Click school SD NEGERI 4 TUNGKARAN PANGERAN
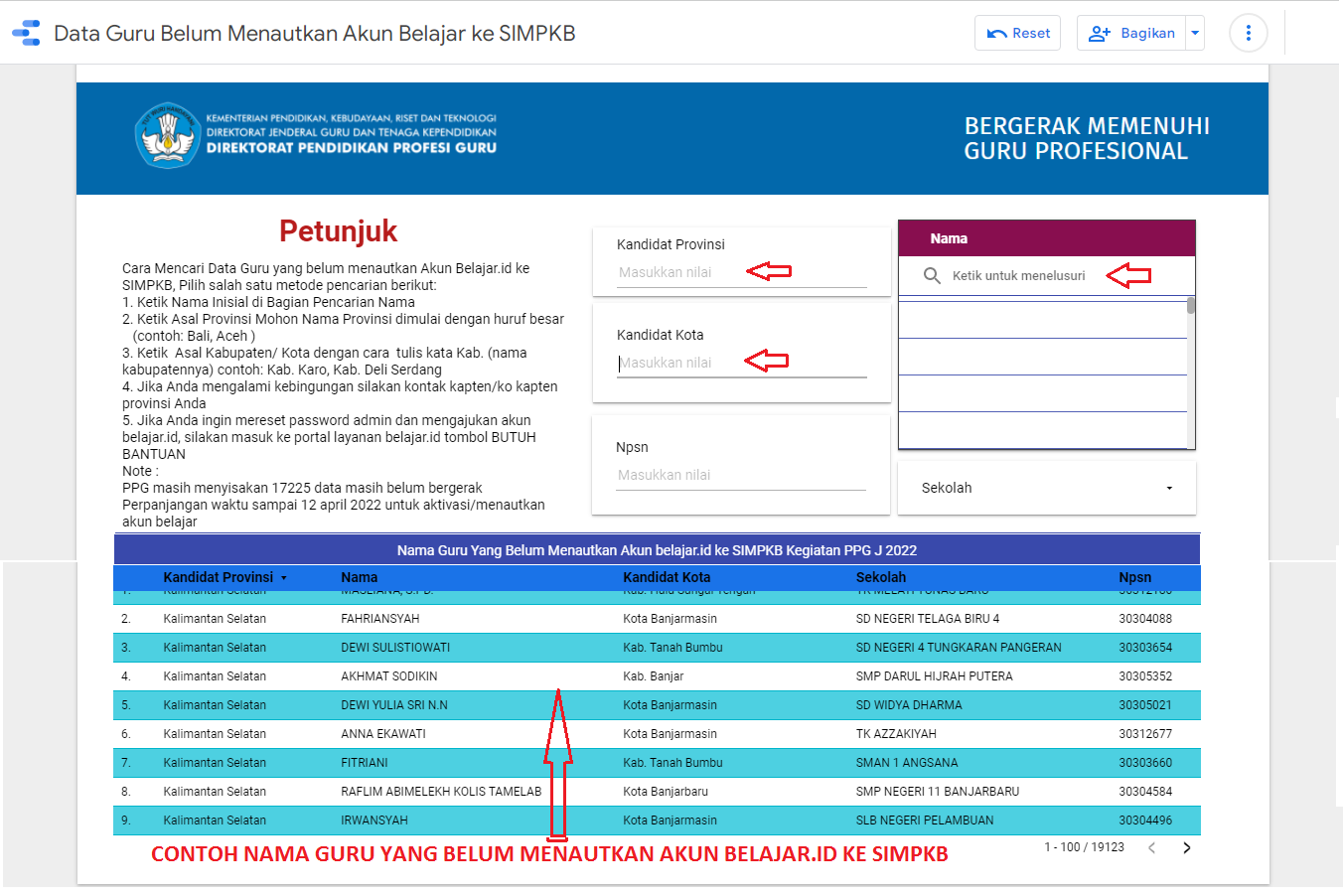Screen dimensions: 1343x896 [x=959, y=648]
